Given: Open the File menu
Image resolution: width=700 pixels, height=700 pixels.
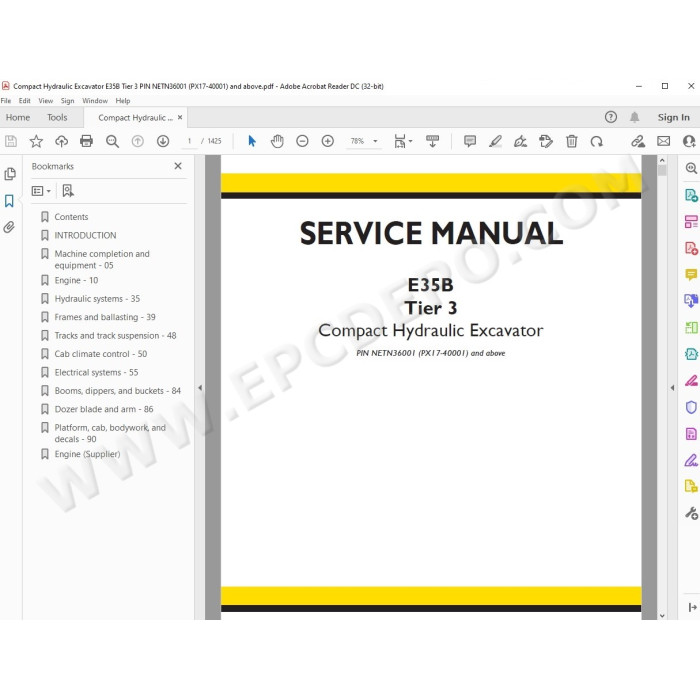Looking at the screenshot, I should (x=6, y=101).
